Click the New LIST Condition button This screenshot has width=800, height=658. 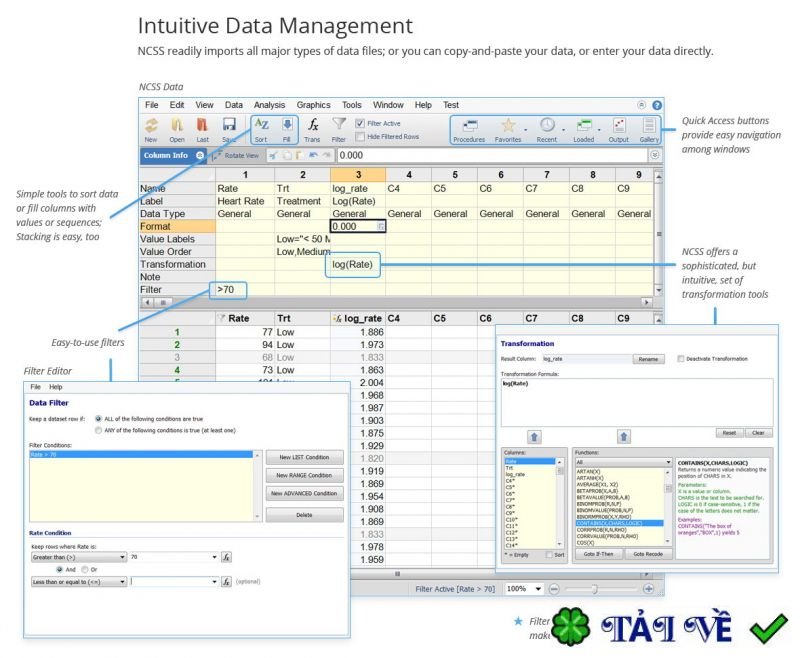(305, 458)
